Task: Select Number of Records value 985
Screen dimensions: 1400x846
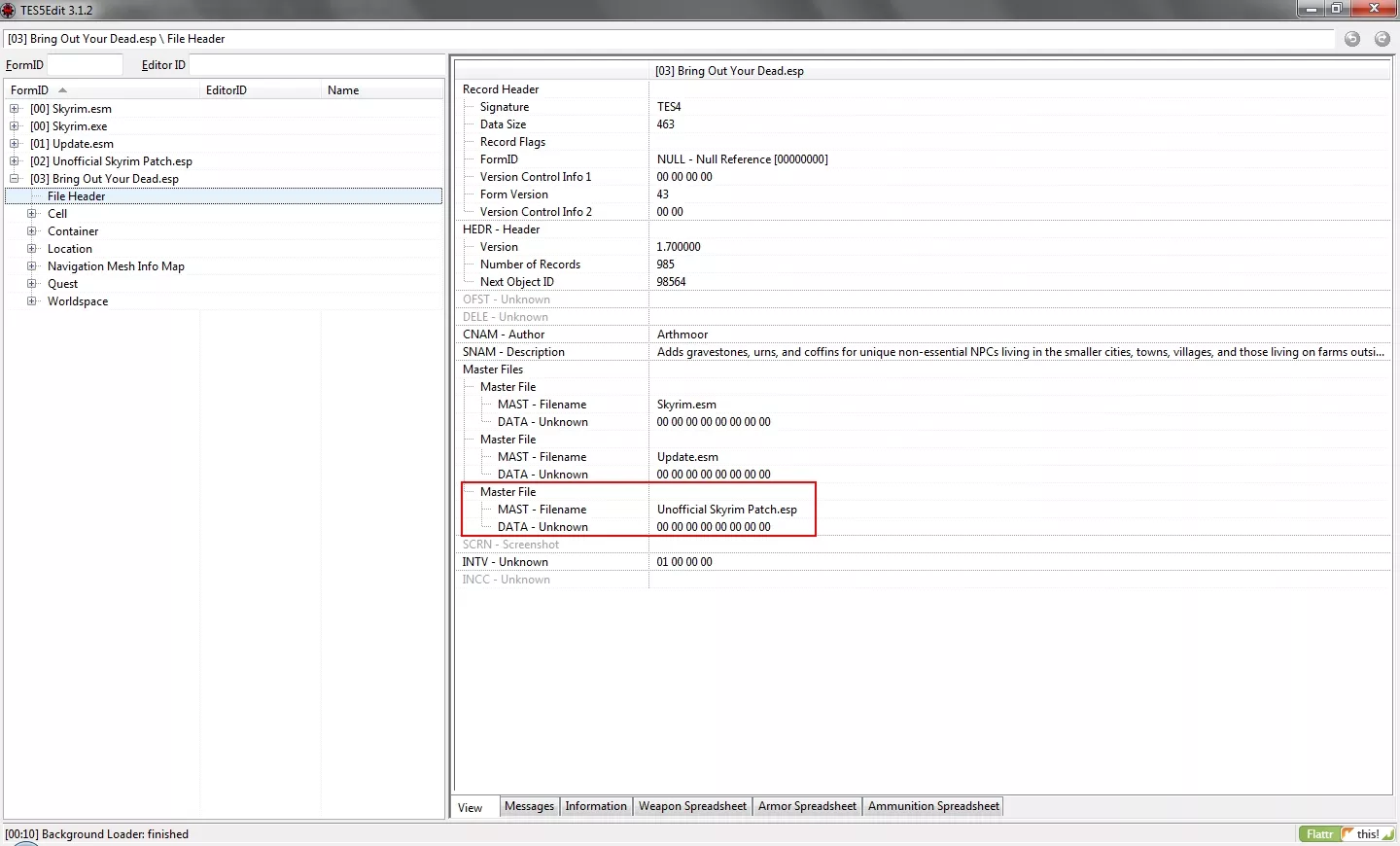Action: [665, 264]
